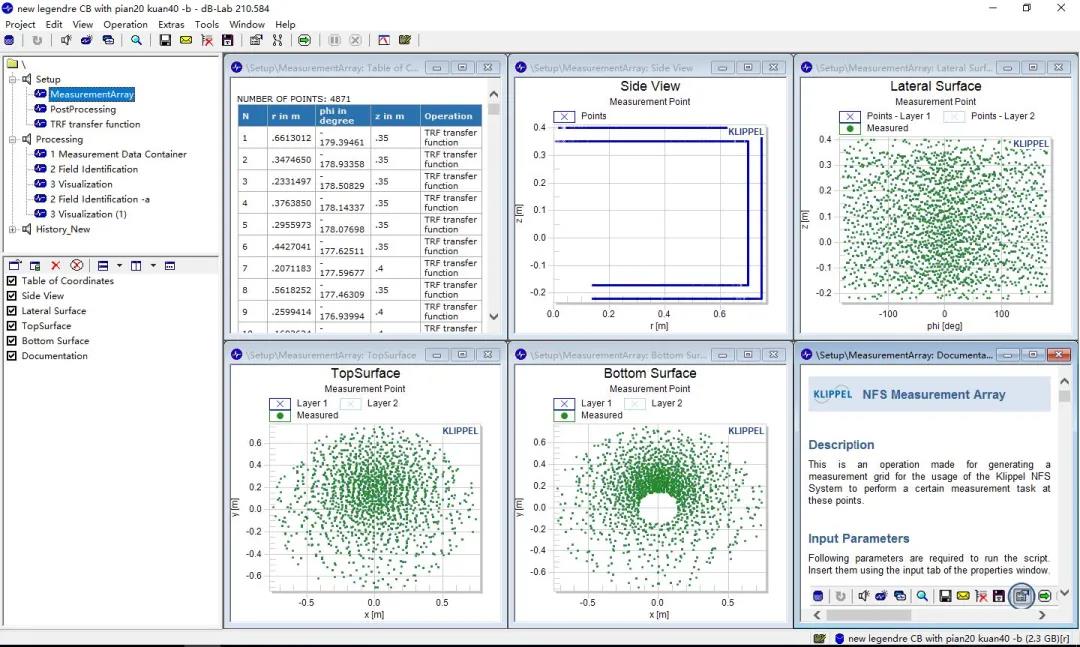1080x647 pixels.
Task: Click the window with dots icon in left panel
Action: pyautogui.click(x=170, y=265)
